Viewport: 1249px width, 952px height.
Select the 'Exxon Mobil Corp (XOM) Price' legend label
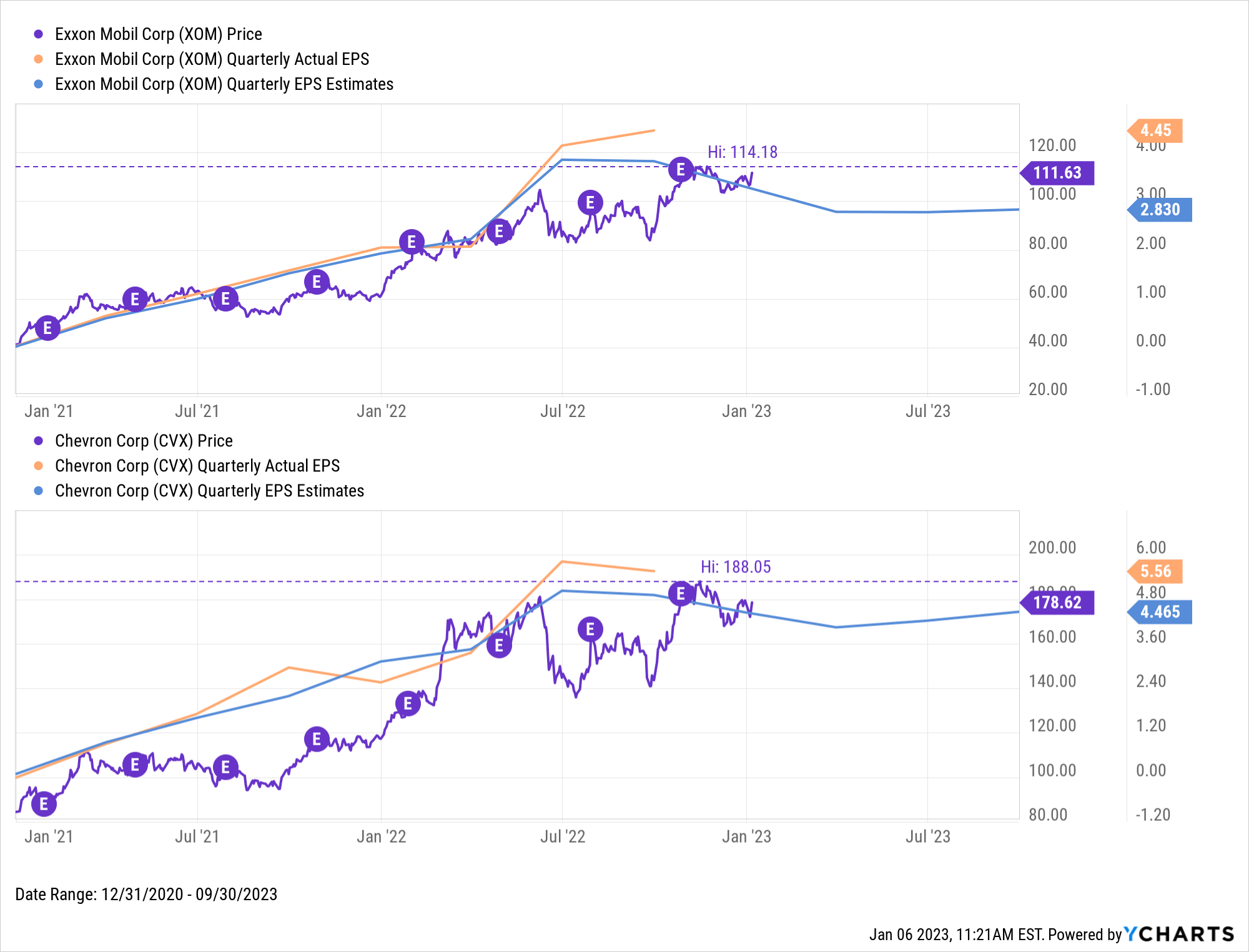(159, 34)
